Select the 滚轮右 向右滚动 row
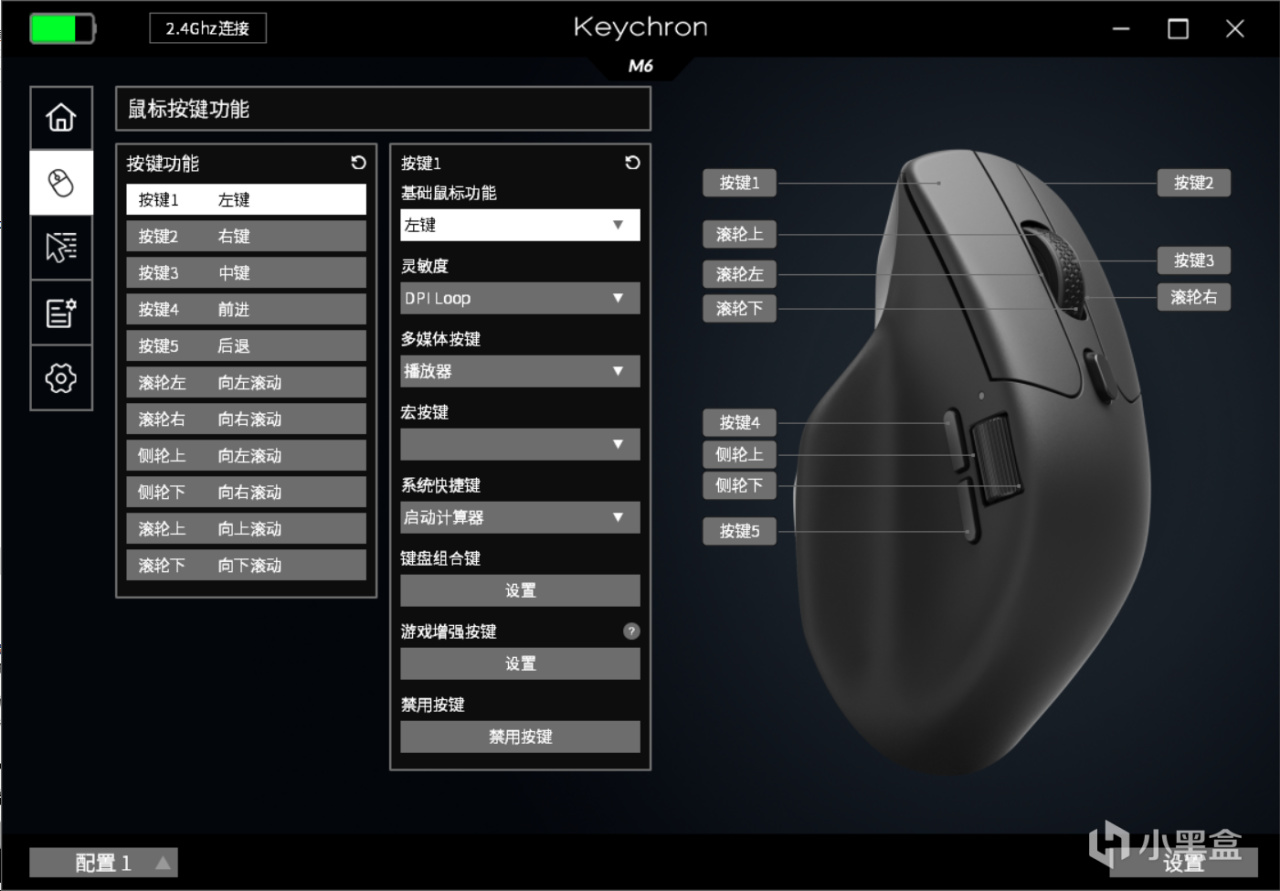The image size is (1280, 891). pos(246,419)
